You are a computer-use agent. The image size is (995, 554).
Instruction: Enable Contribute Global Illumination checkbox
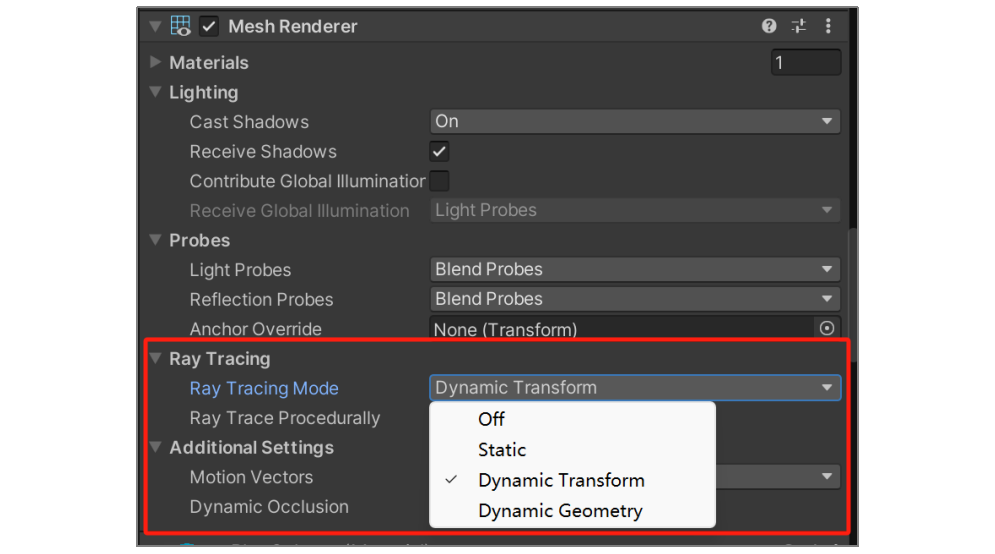pos(439,181)
